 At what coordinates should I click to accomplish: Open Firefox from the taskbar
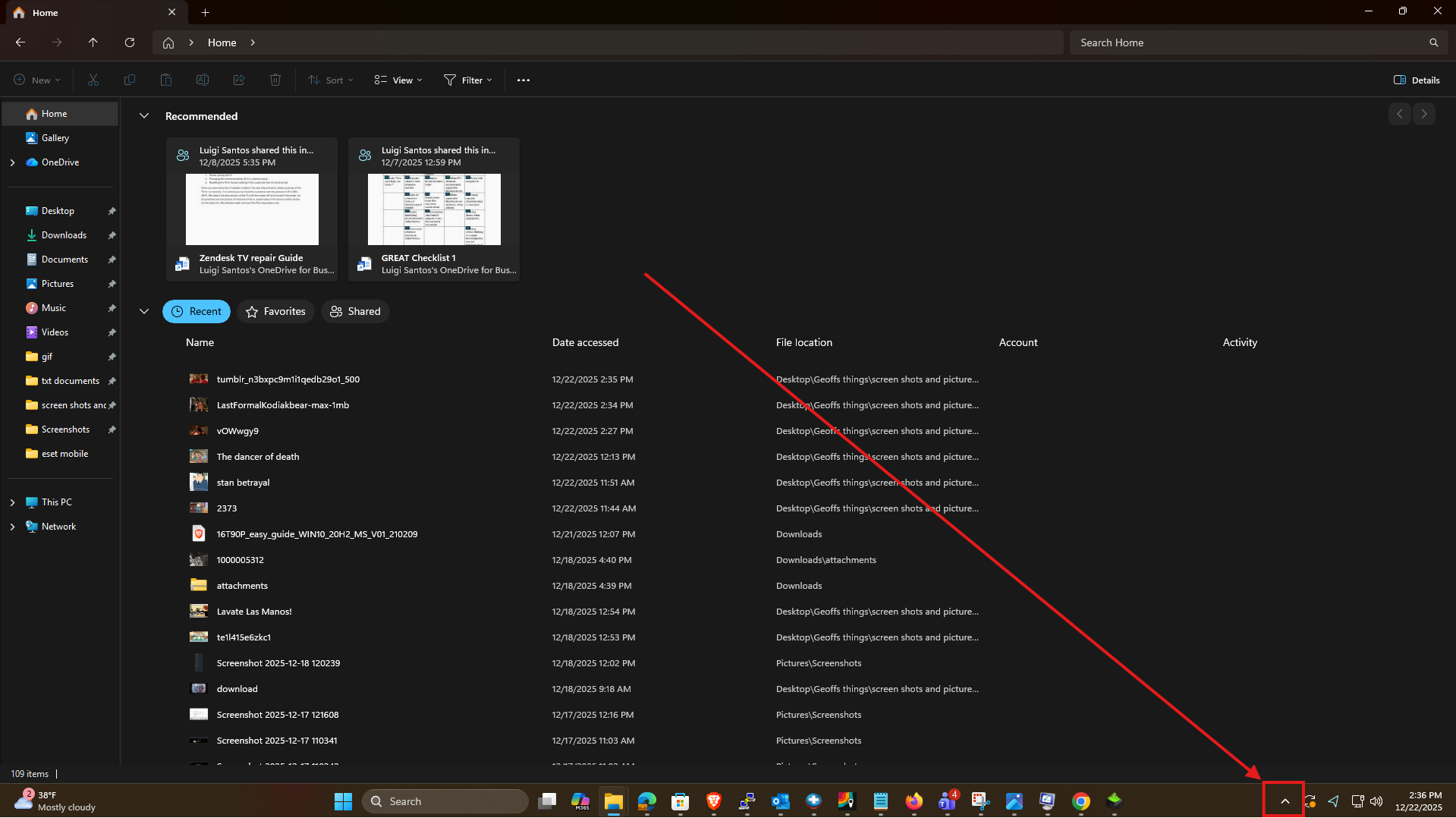[914, 801]
